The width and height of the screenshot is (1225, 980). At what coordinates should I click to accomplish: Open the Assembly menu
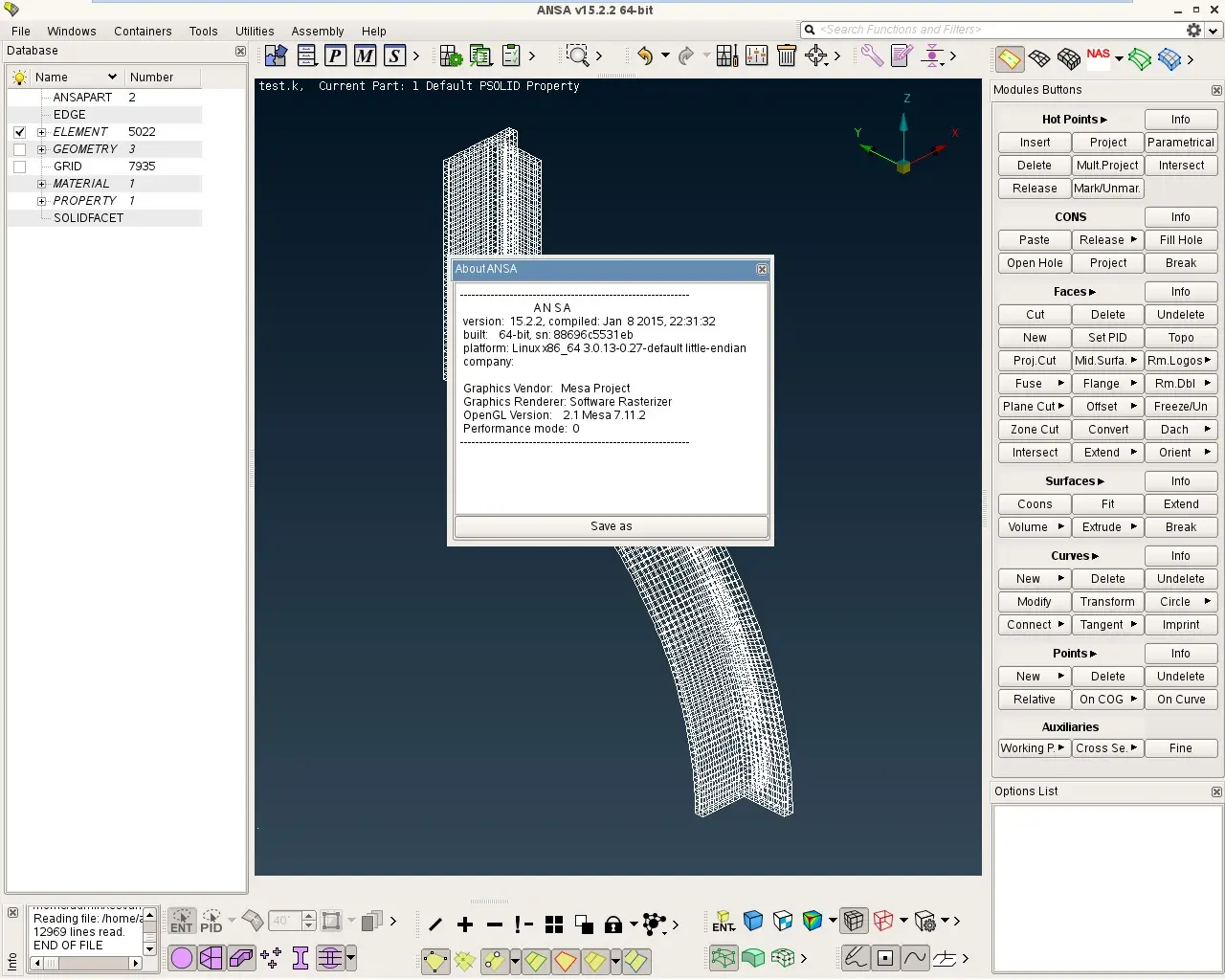(318, 32)
